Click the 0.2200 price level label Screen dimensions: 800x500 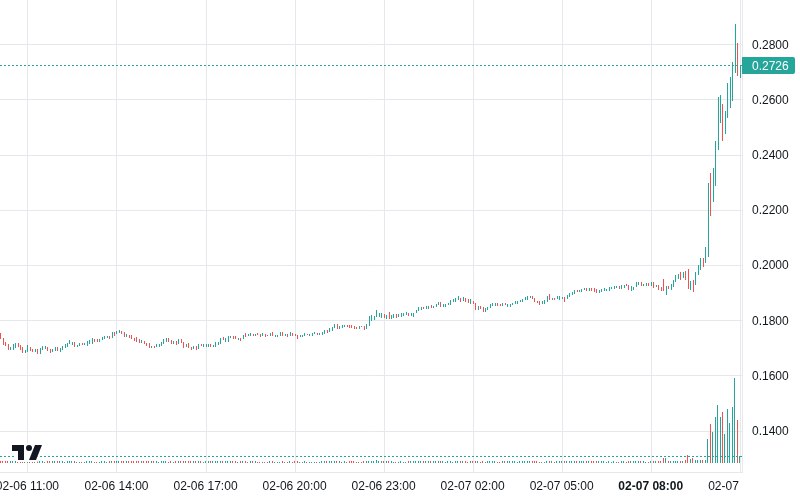coord(770,210)
